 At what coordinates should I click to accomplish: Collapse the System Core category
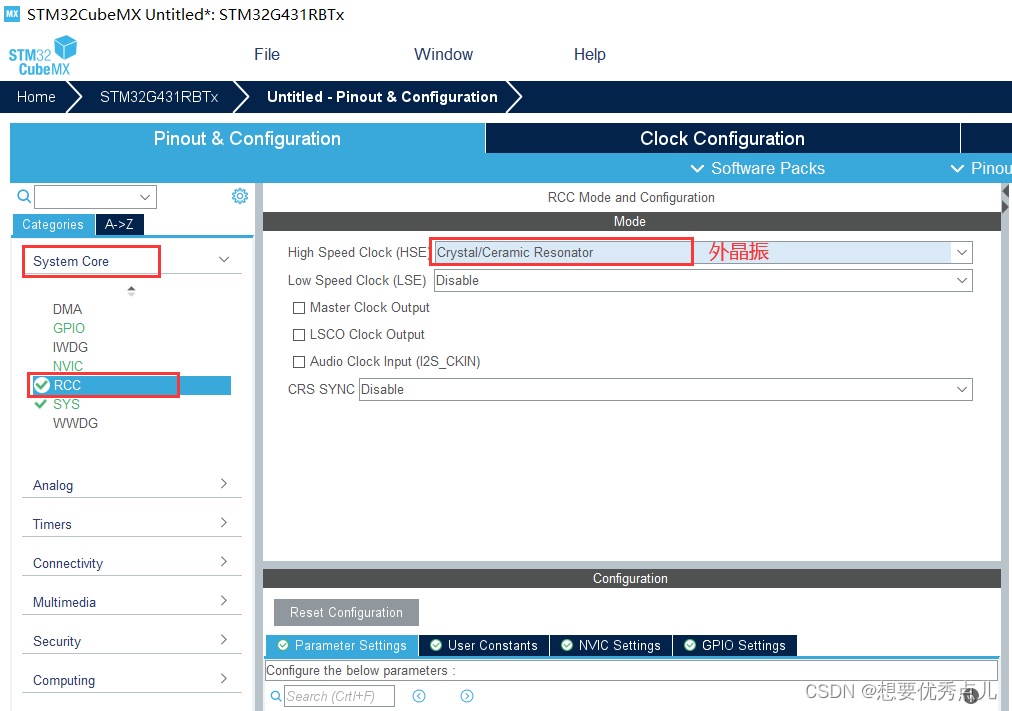(224, 259)
